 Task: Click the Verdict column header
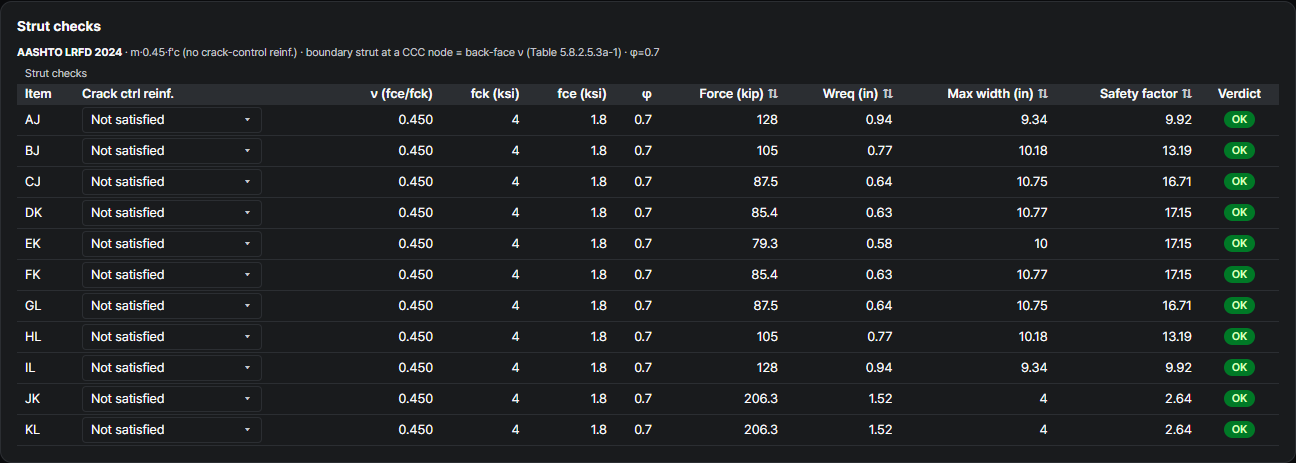pyautogui.click(x=1239, y=94)
